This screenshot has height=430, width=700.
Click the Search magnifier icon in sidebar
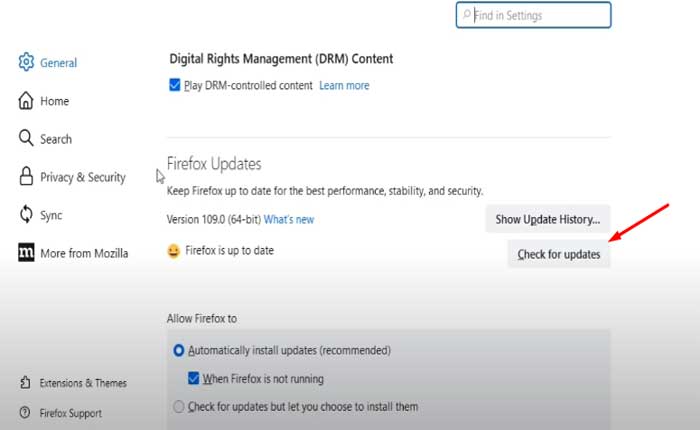point(26,139)
